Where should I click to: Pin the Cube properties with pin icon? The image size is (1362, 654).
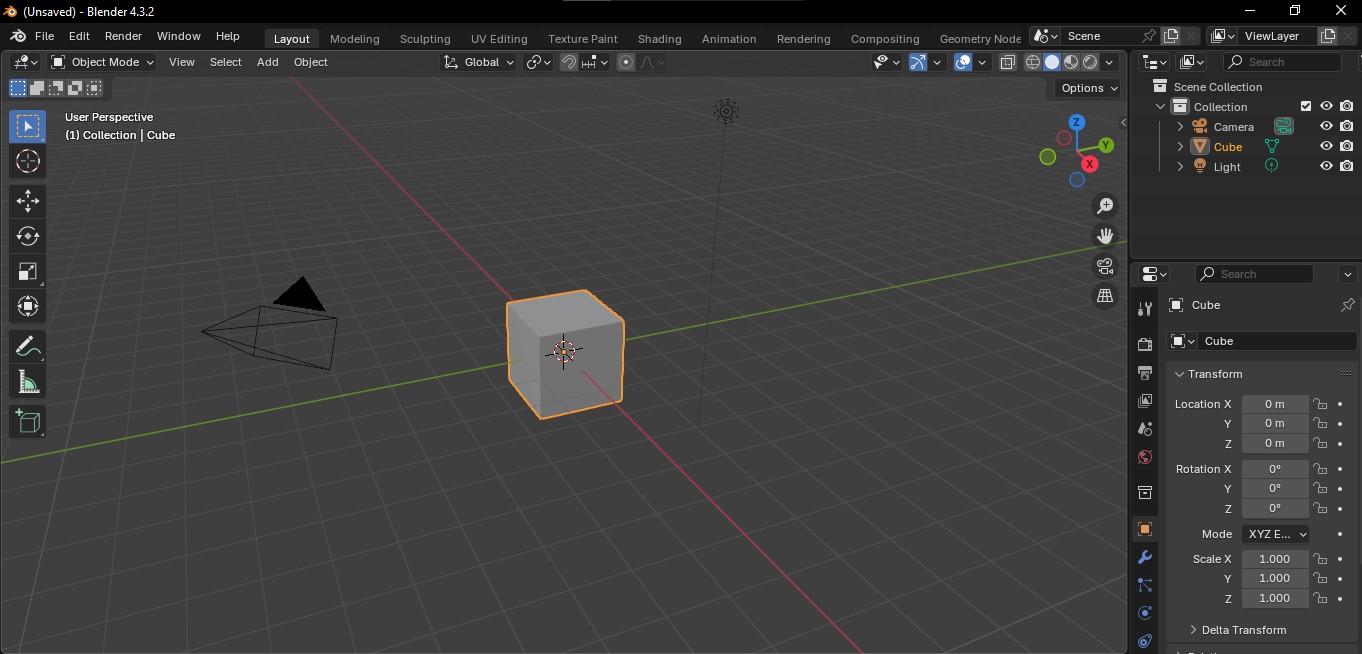pos(1347,305)
